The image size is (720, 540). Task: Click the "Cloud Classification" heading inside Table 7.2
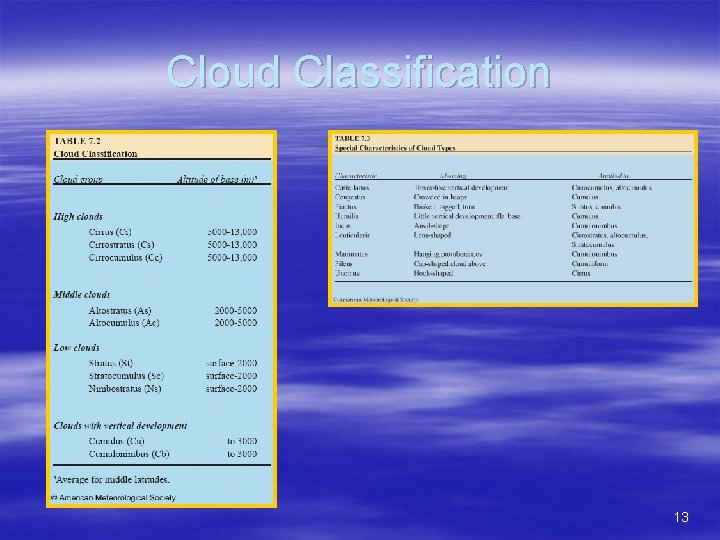pos(96,154)
